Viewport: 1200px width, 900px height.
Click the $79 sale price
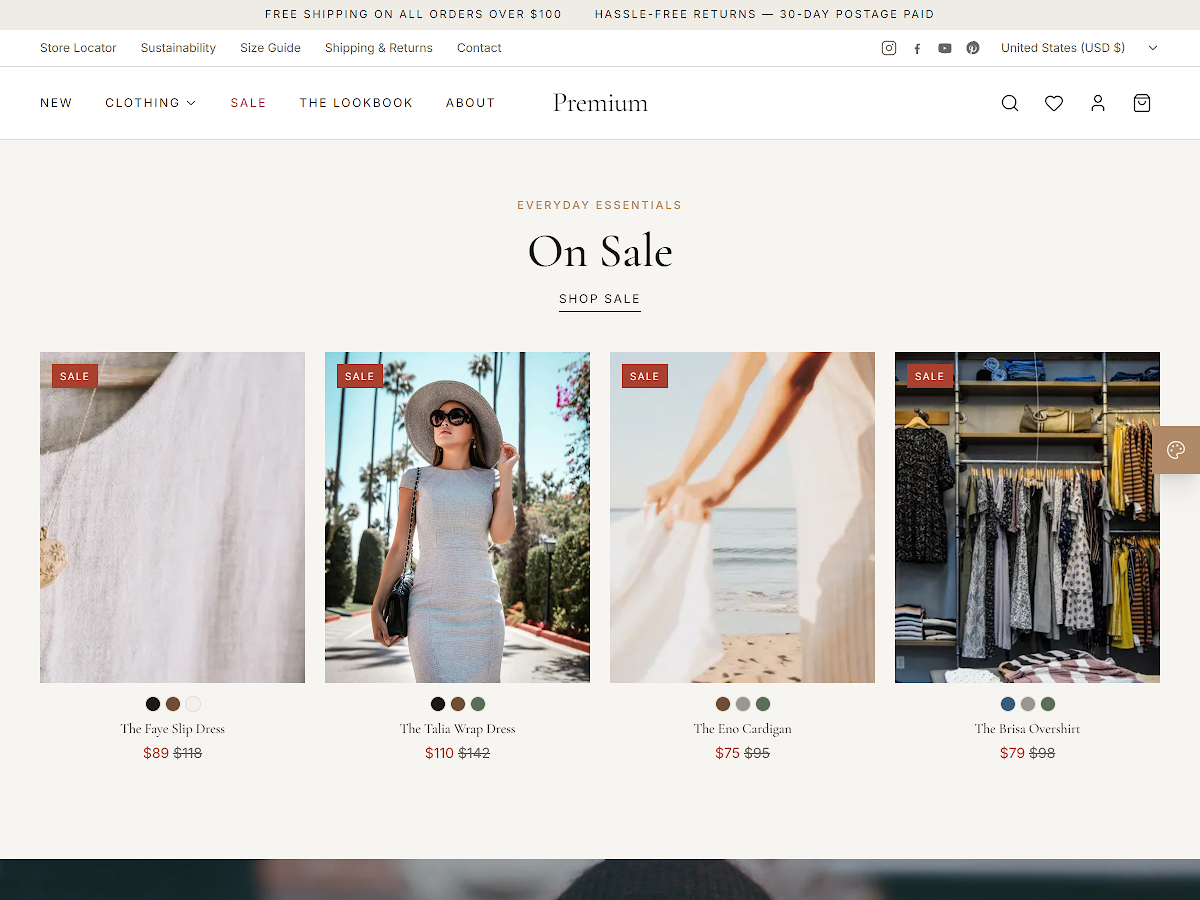tap(1012, 753)
